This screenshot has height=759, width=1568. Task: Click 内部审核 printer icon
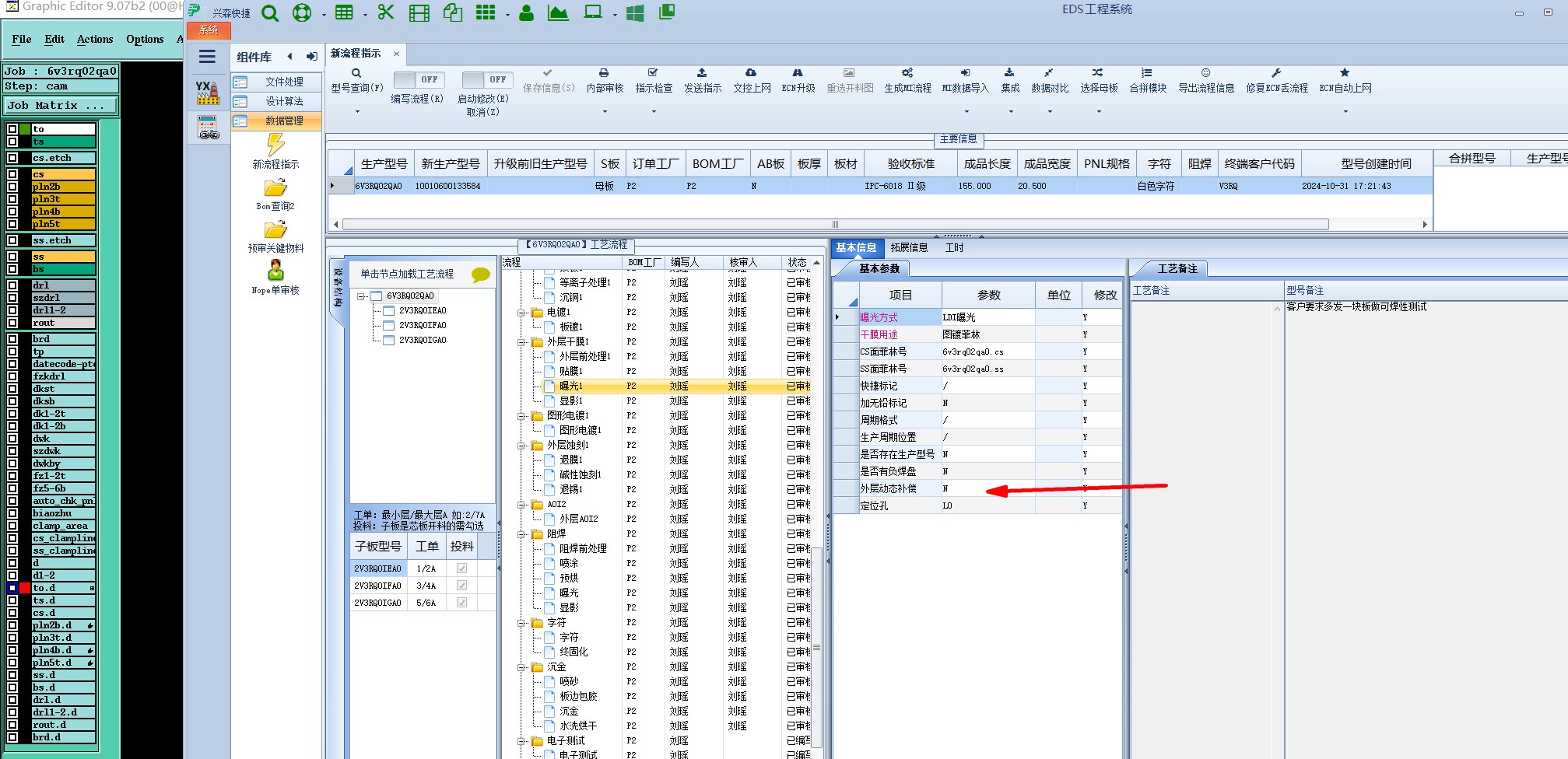(x=604, y=72)
